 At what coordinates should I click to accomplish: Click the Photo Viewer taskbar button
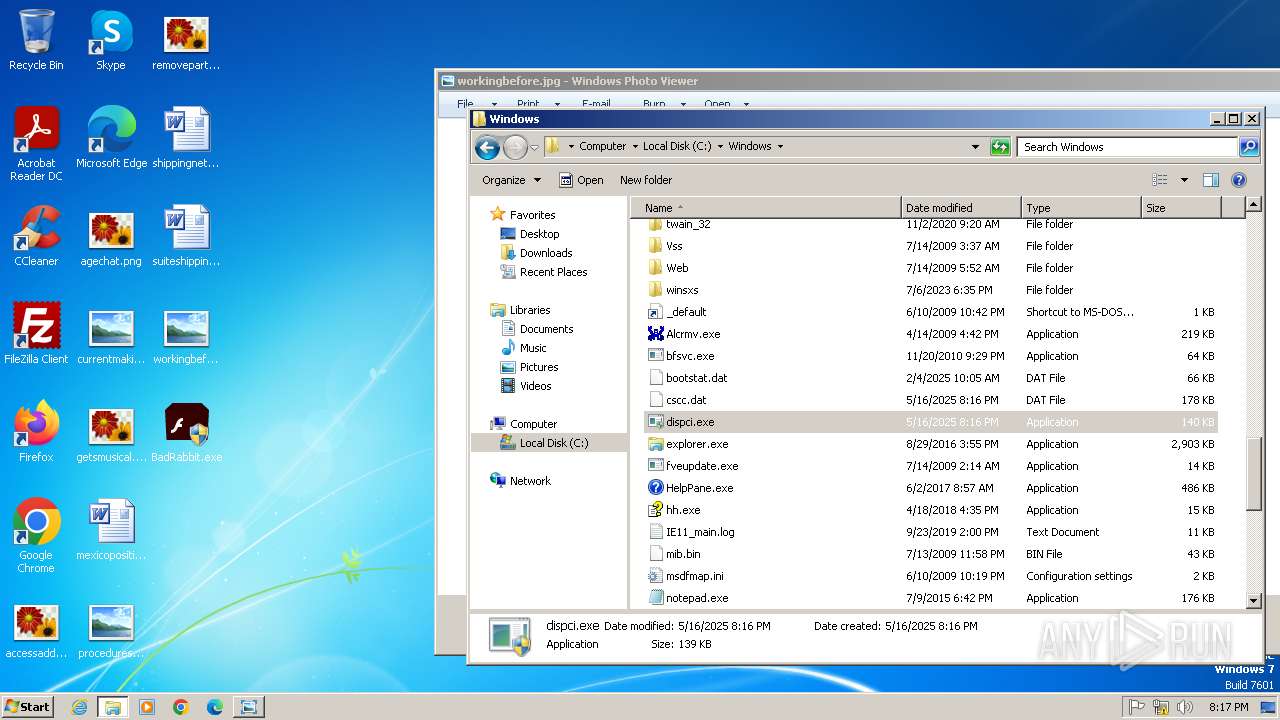pos(248,707)
